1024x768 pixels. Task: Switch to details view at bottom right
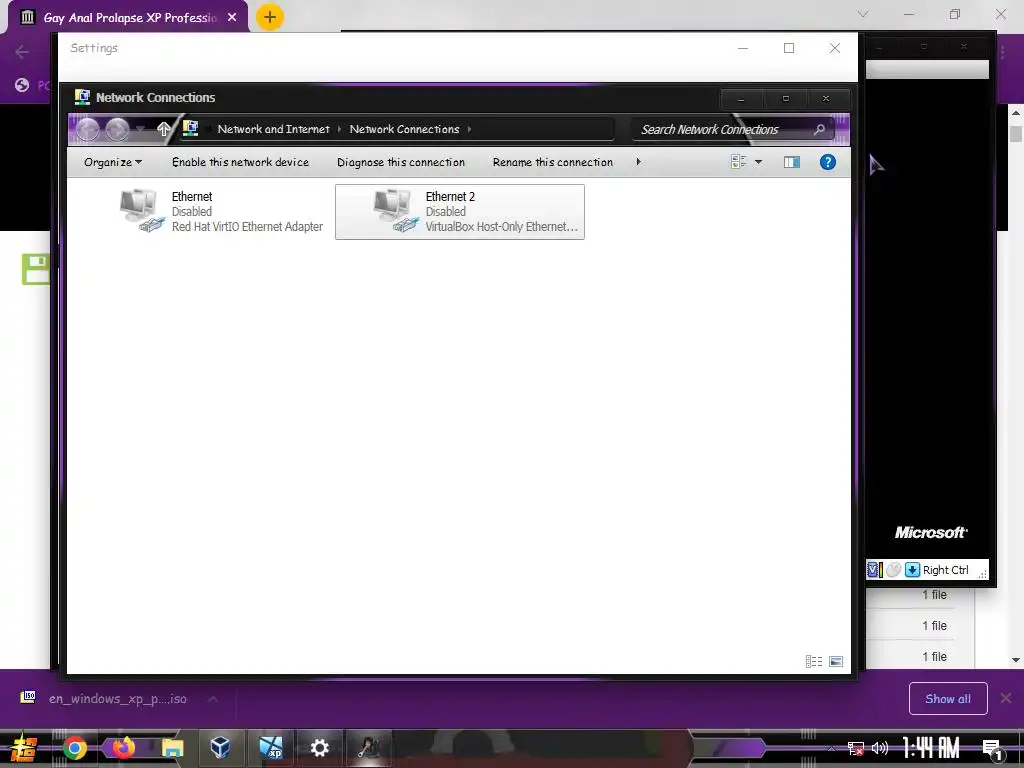click(x=814, y=662)
